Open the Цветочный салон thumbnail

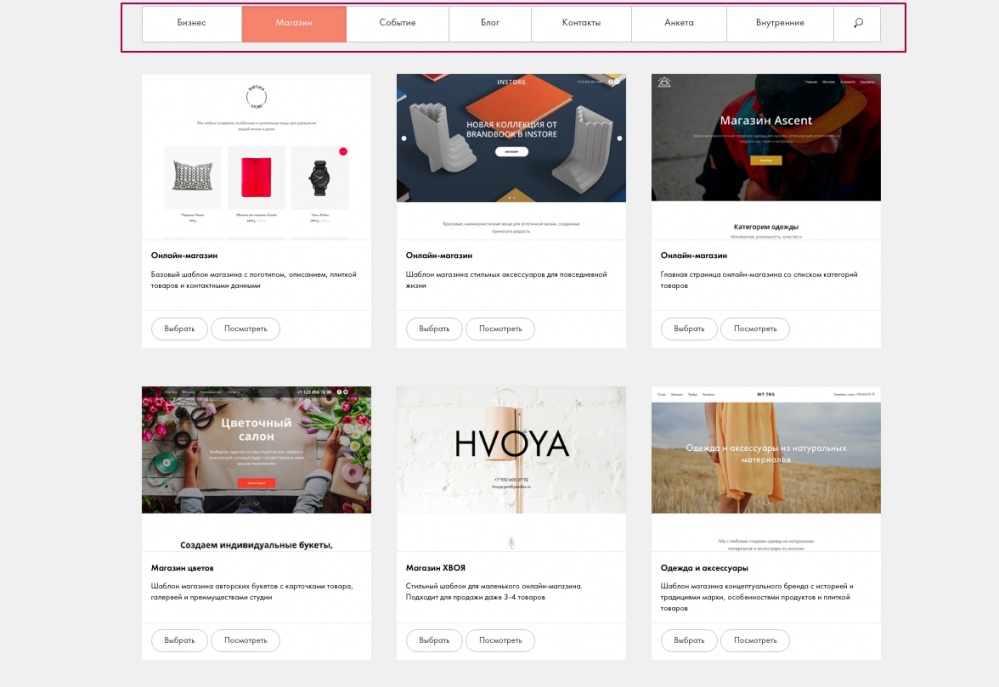(x=256, y=468)
